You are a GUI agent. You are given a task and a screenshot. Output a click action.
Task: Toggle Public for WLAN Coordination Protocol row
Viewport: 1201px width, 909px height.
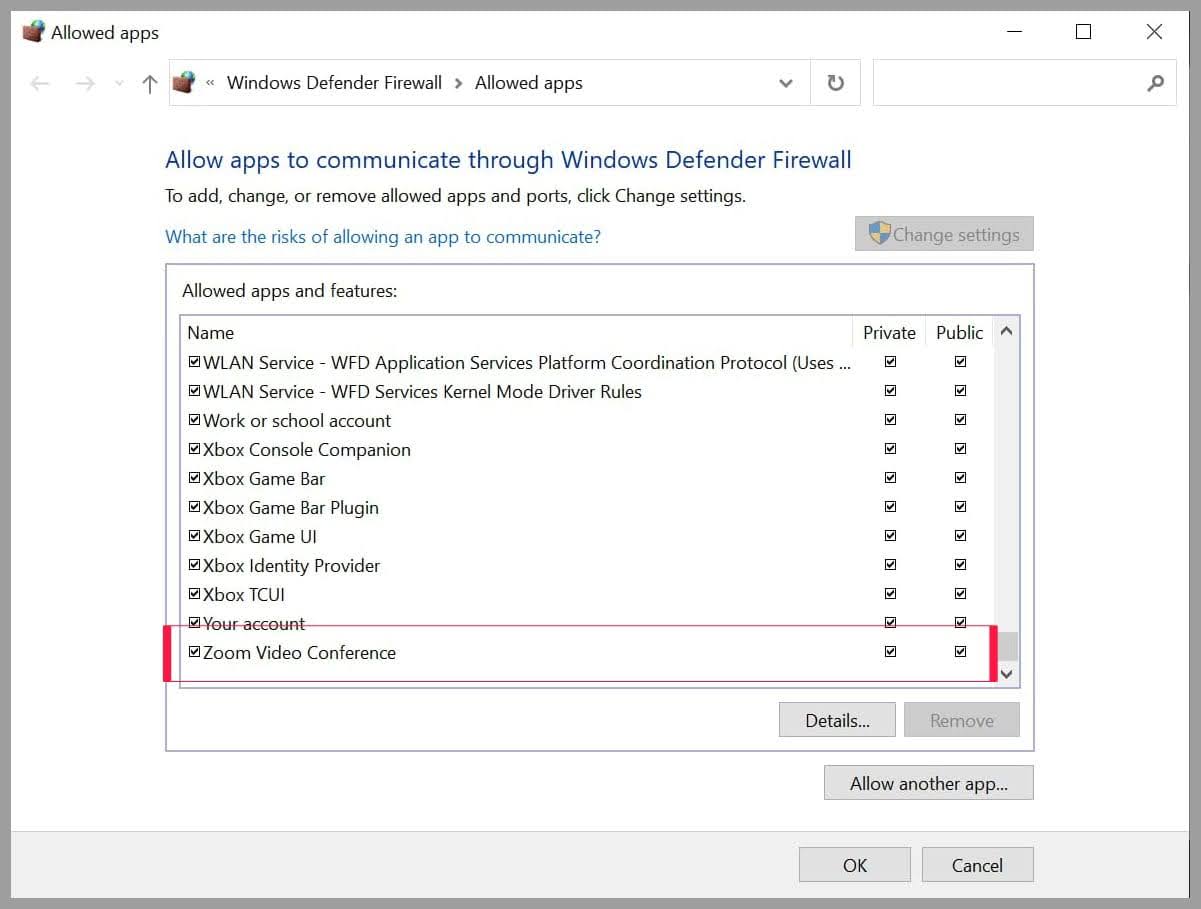coord(960,362)
